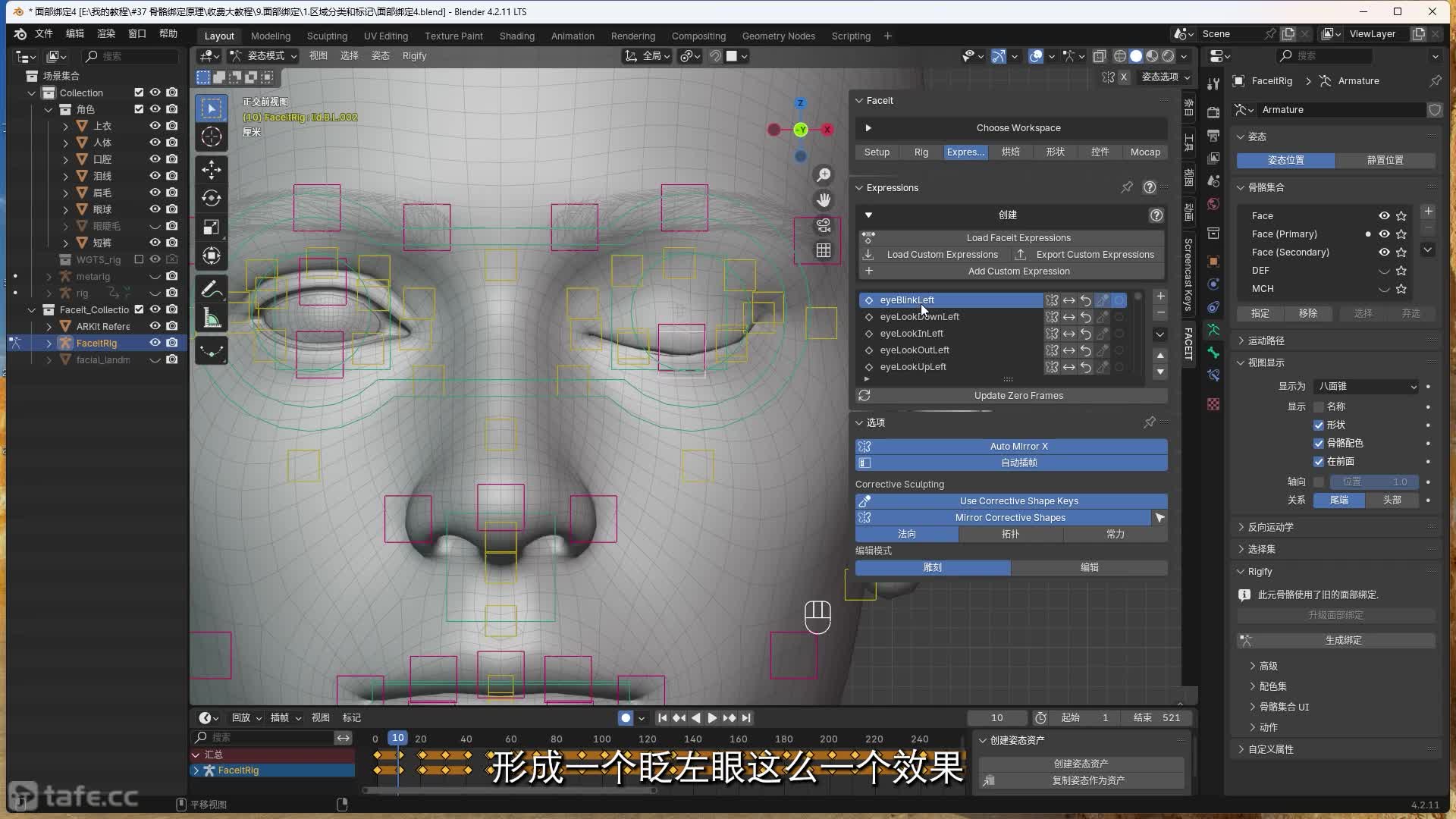Viewport: 1456px width, 819px height.
Task: Expand the 运动路径 panel
Action: [x=1266, y=340]
